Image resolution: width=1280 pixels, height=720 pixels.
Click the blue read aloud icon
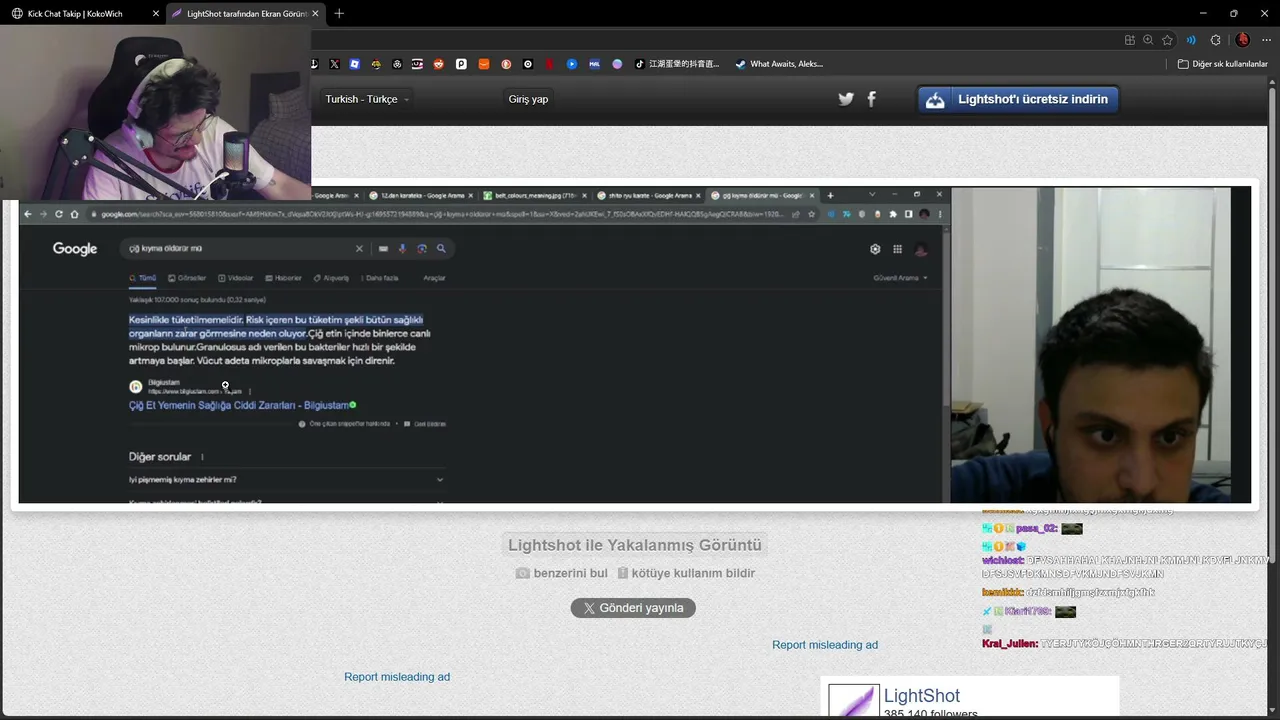(x=1191, y=40)
